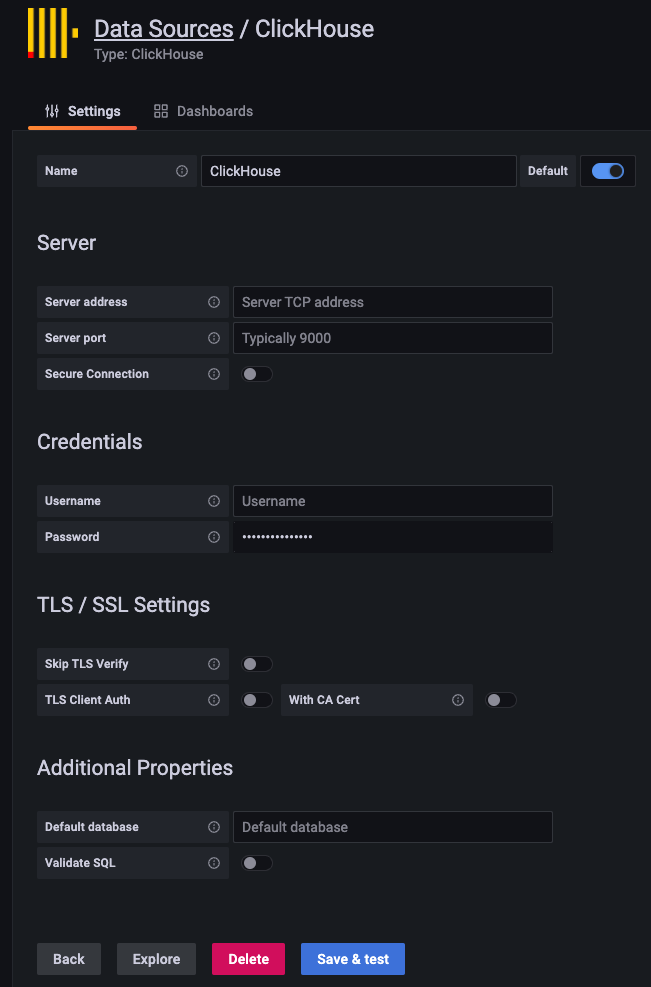Click the Default database info icon
Image resolution: width=651 pixels, height=987 pixels.
click(214, 827)
